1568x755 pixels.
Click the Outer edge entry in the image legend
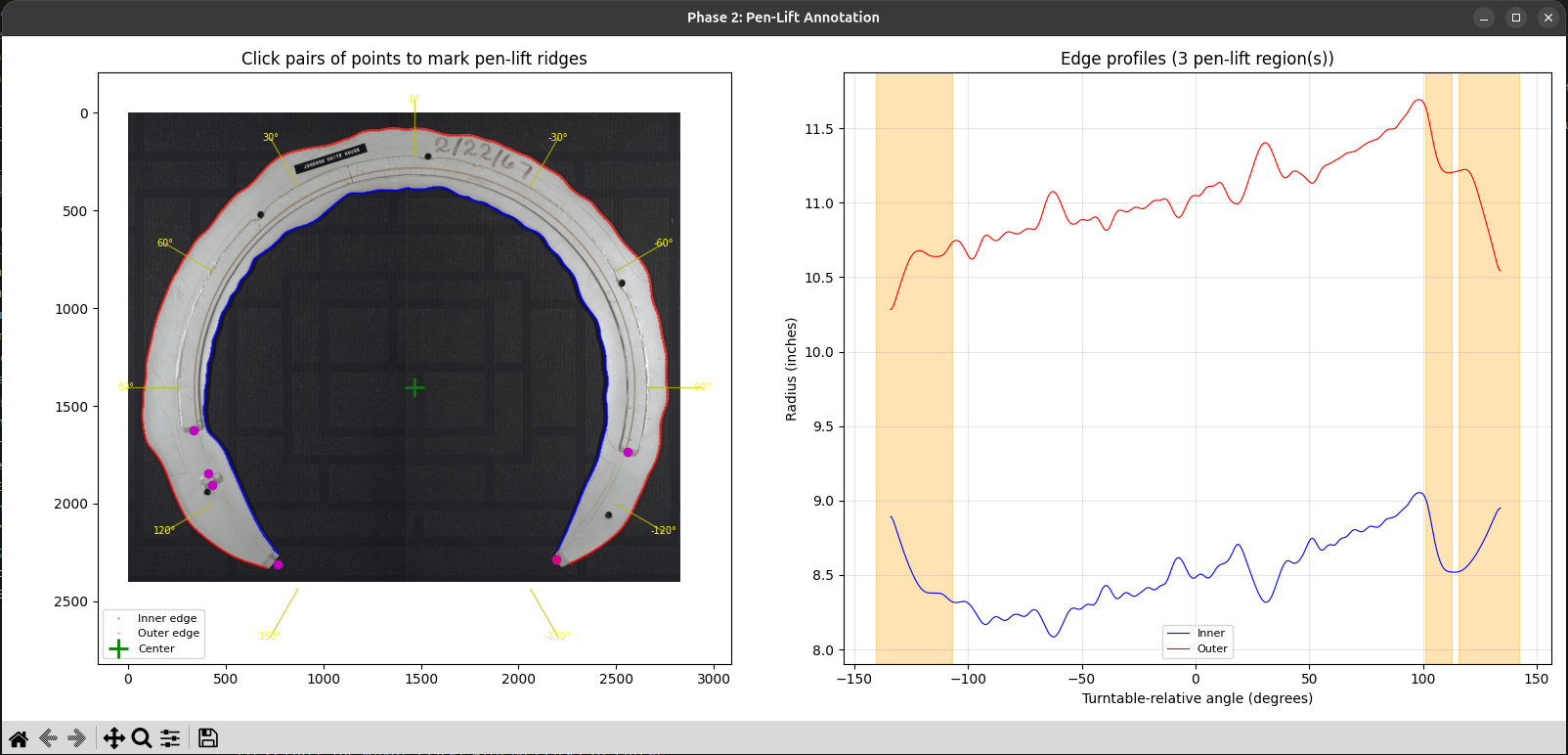pyautogui.click(x=168, y=633)
